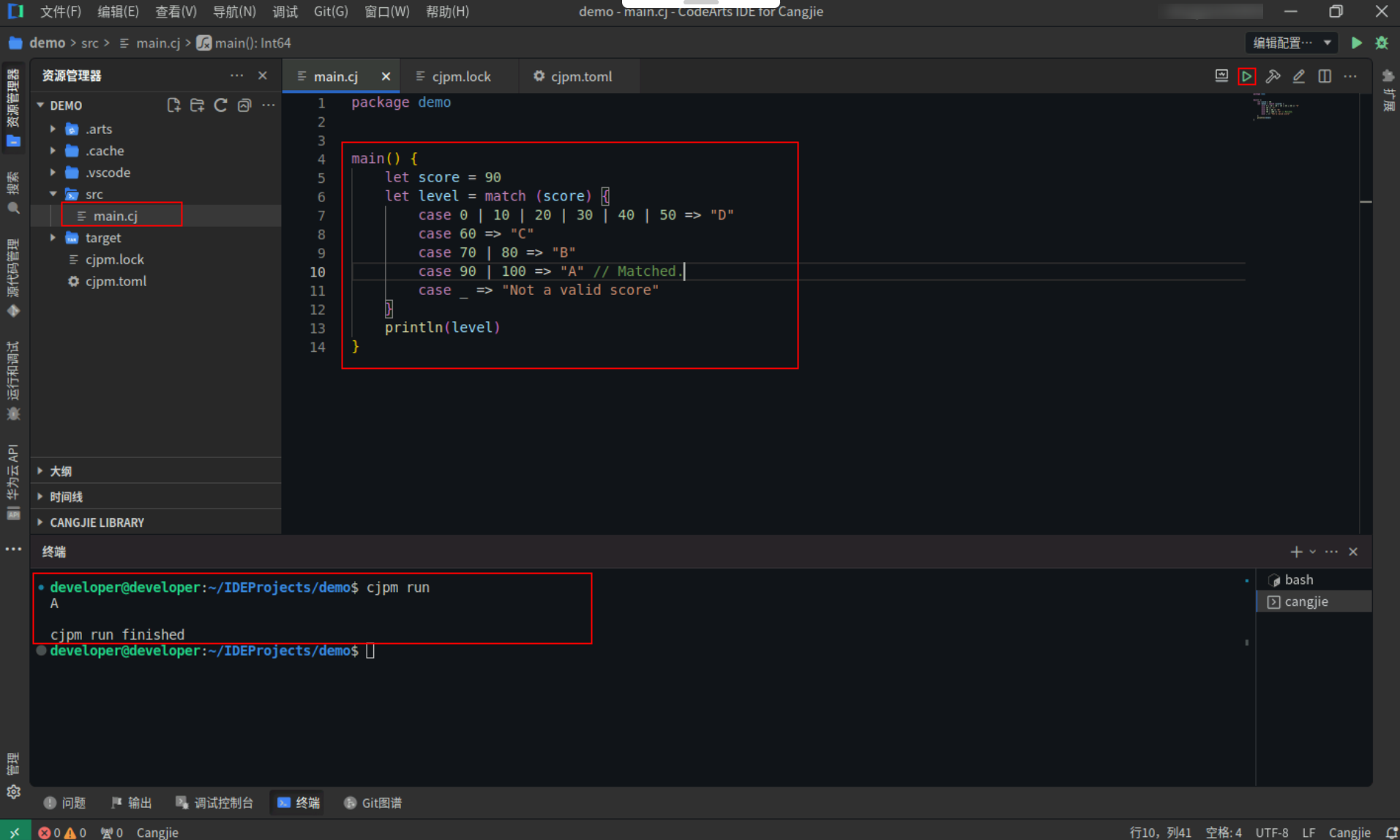Add a new terminal with plus icon
The image size is (1400, 840).
1295,552
